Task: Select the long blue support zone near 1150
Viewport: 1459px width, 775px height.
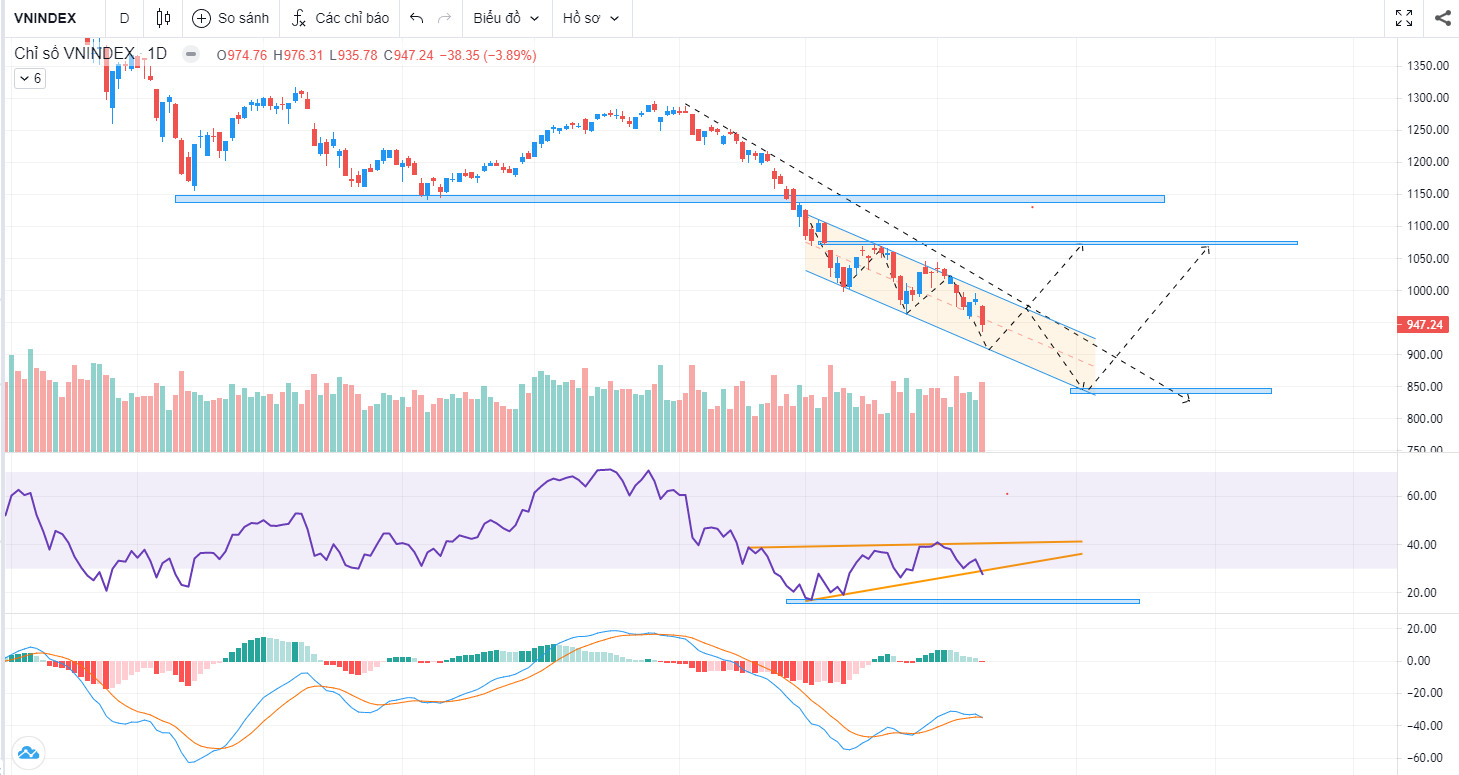Action: [x=669, y=199]
